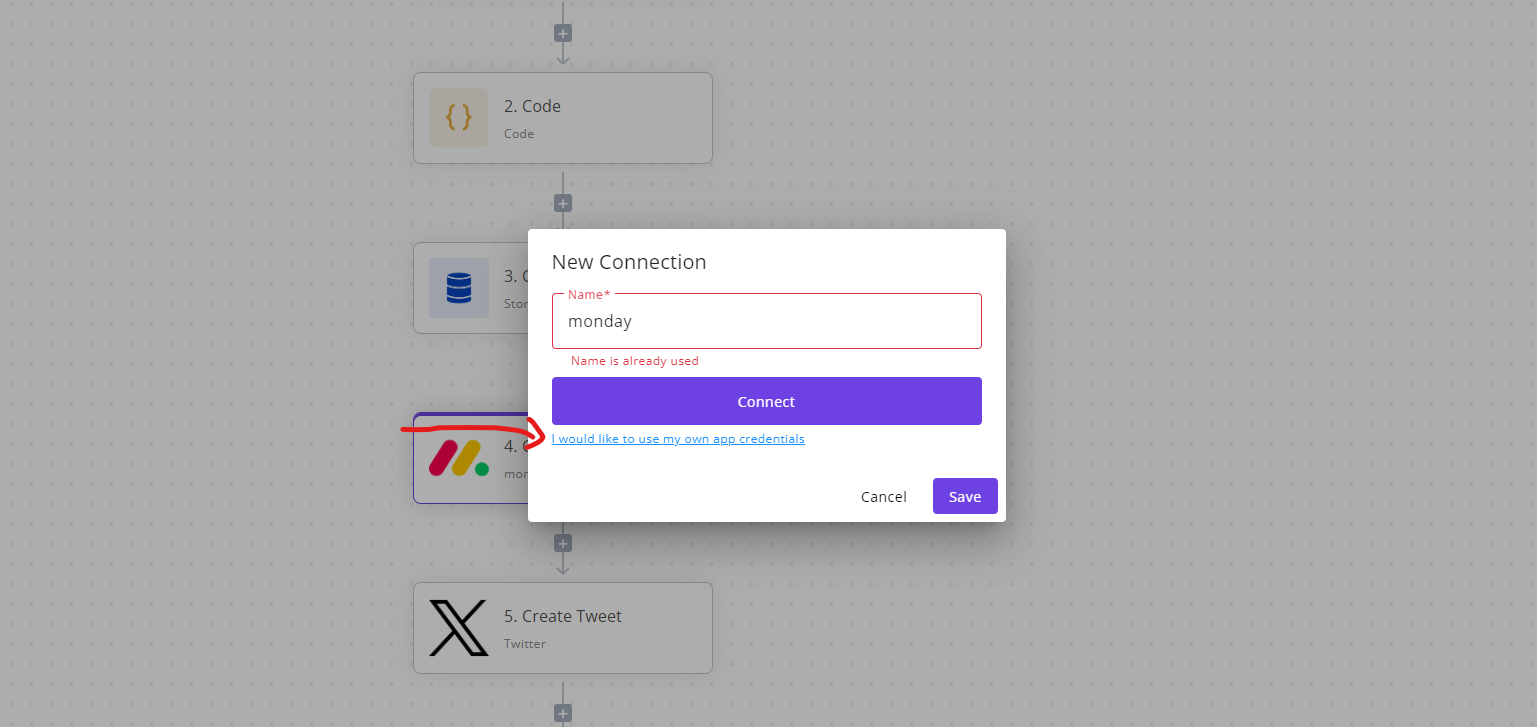The height and width of the screenshot is (727, 1537).
Task: Add a step above the Code step
Action: (563, 33)
